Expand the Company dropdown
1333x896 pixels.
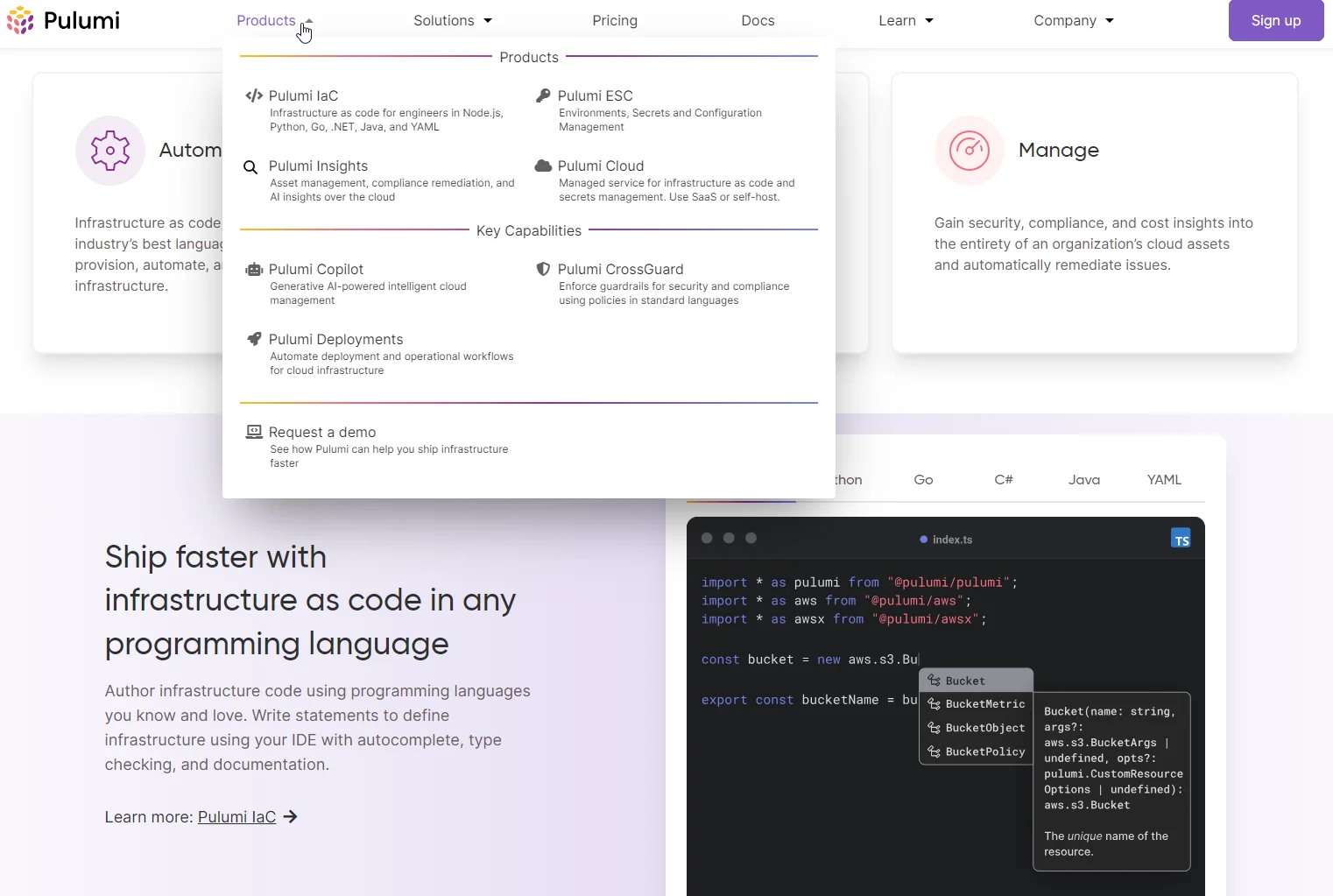1074,20
